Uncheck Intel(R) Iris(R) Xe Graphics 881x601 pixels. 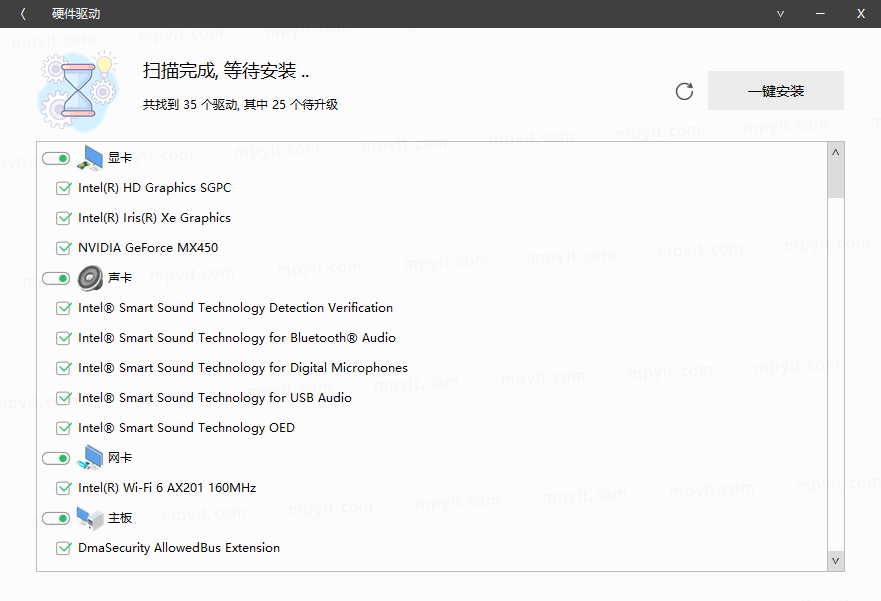[63, 218]
